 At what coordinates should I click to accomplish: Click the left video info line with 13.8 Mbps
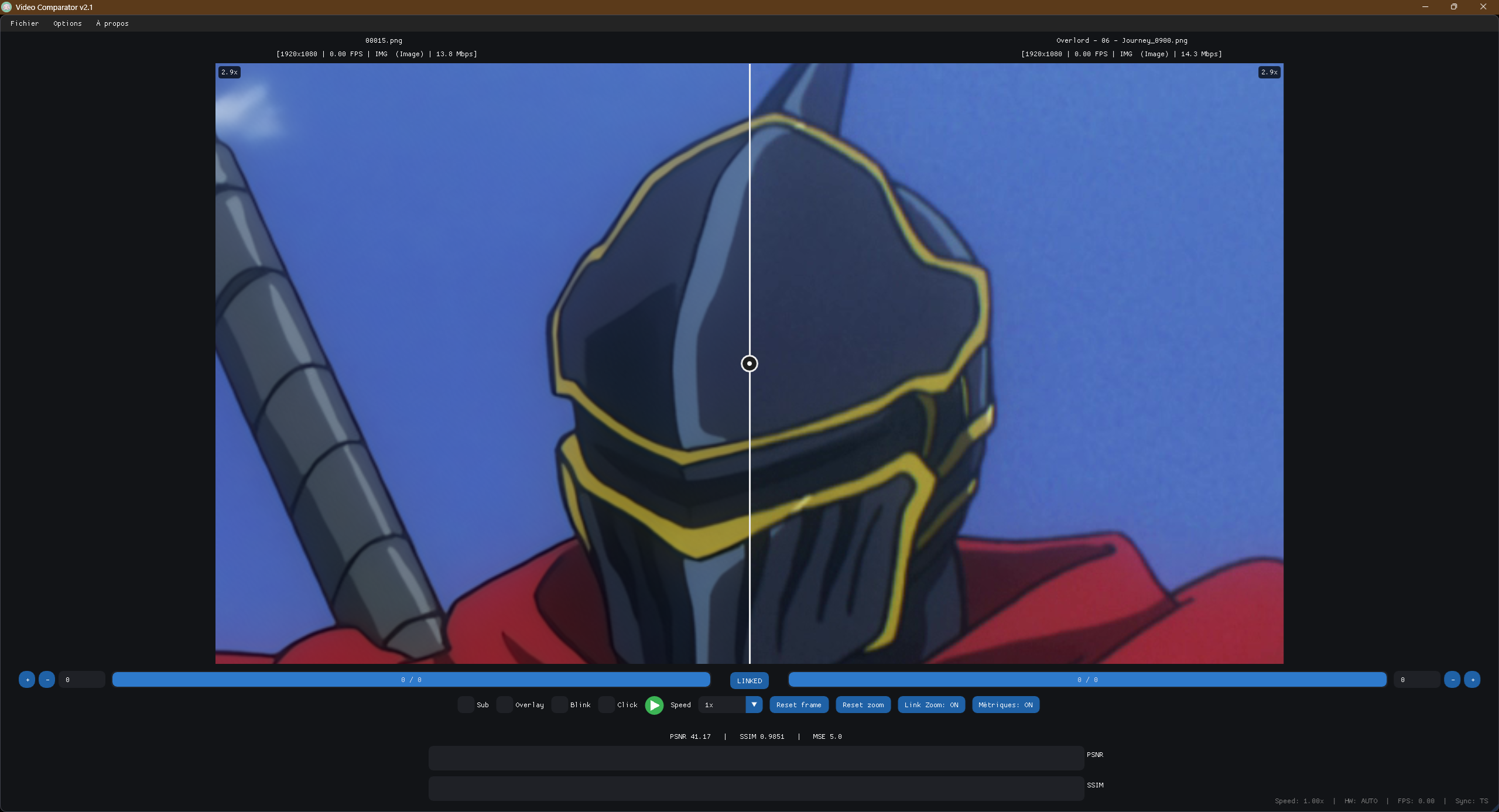377,54
